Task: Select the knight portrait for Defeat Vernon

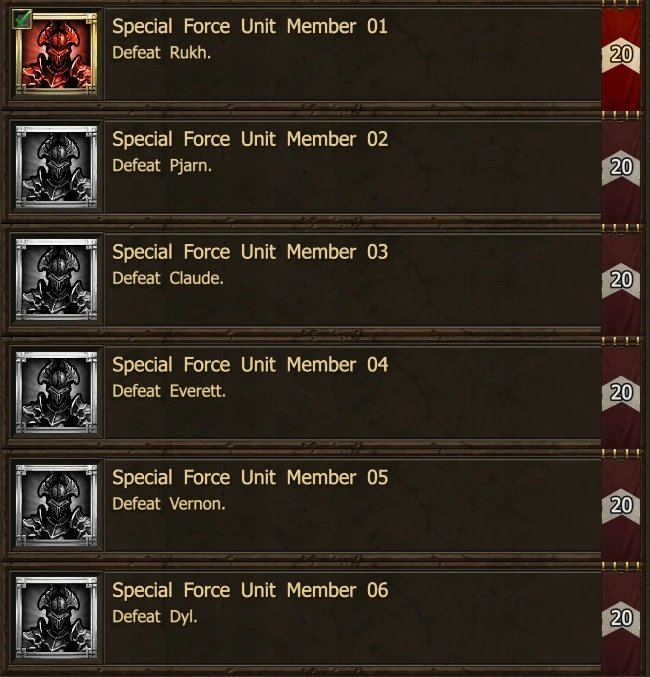Action: pos(57,505)
